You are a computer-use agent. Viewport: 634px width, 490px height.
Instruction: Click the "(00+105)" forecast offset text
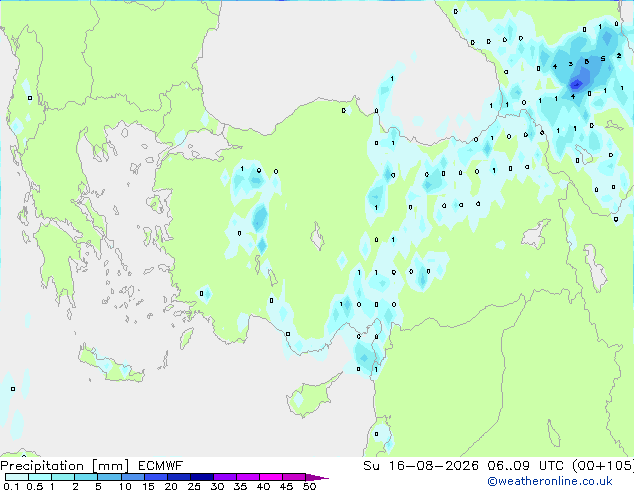pos(603,466)
